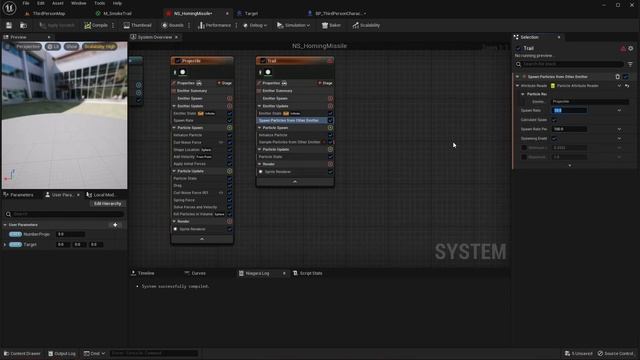Toggle Initialize Particle checkbox in Projectile emitter
This screenshot has width=640, height=360.
[229, 135]
